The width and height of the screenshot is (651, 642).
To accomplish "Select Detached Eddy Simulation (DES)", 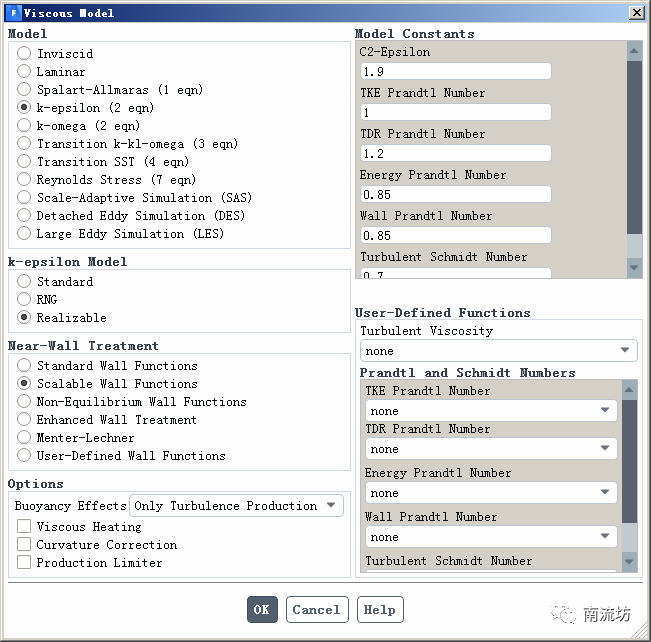I will [x=24, y=215].
